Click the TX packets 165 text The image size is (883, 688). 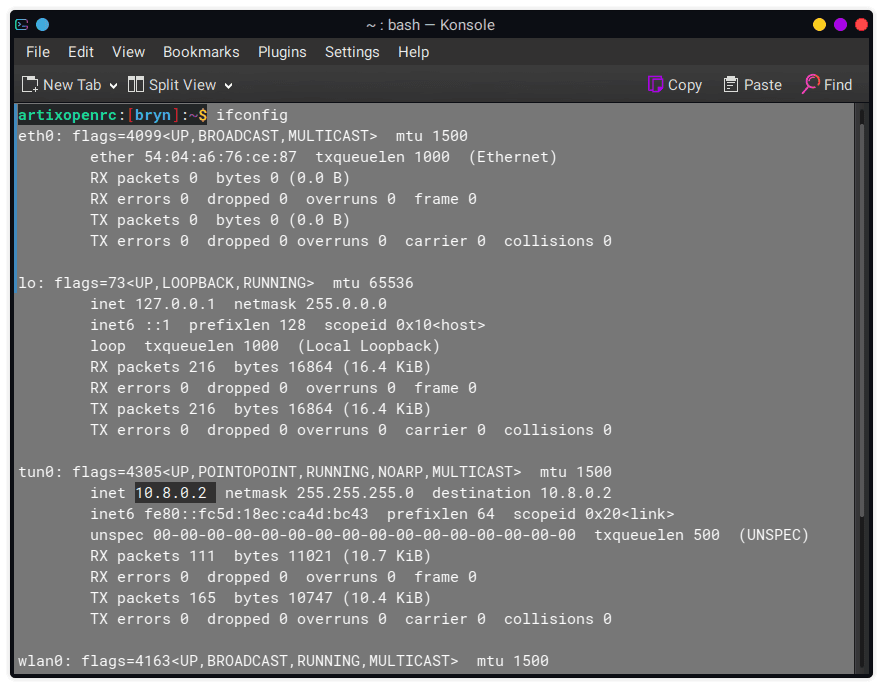(153, 598)
